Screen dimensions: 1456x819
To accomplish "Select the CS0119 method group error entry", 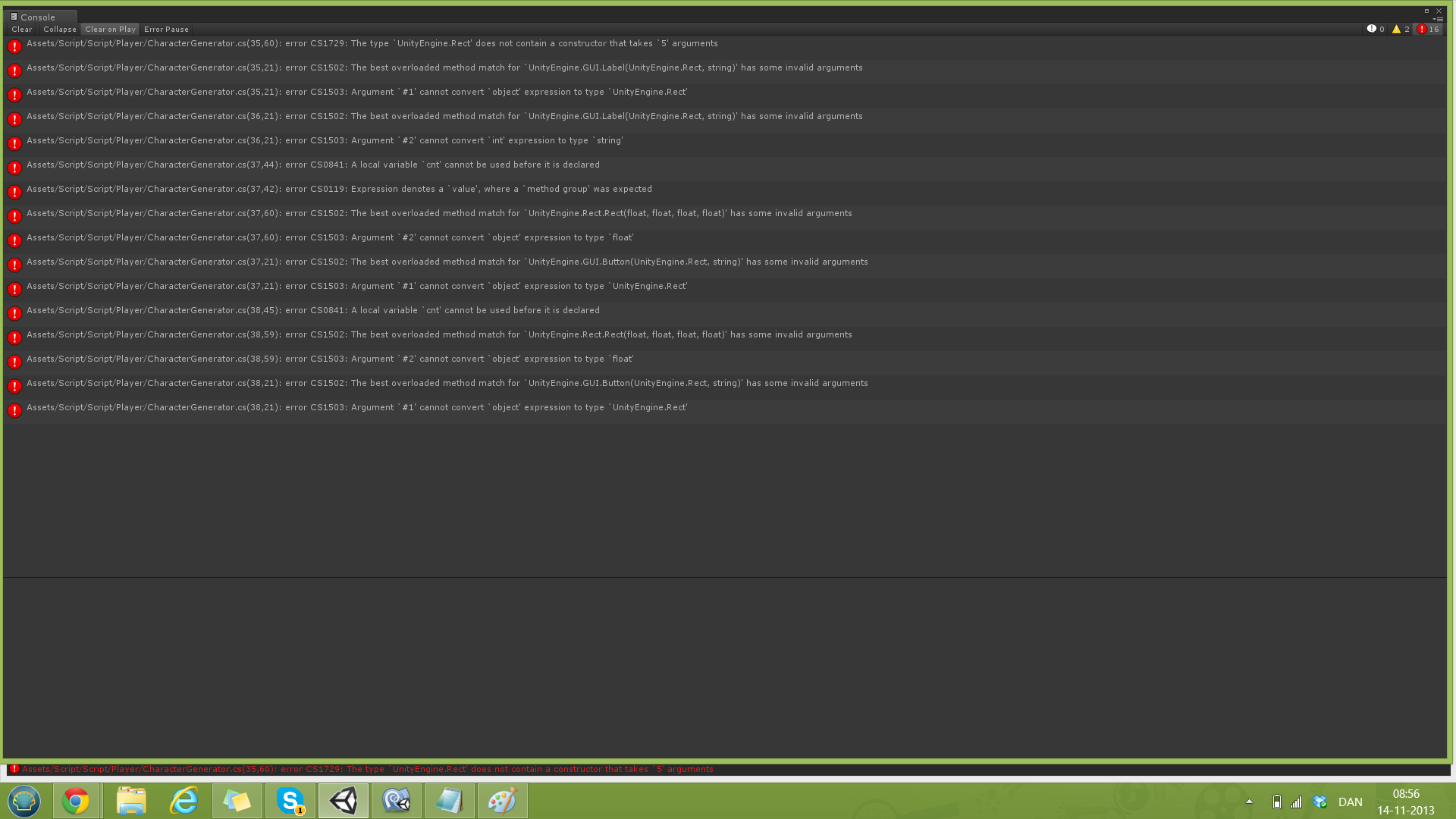I will (339, 190).
